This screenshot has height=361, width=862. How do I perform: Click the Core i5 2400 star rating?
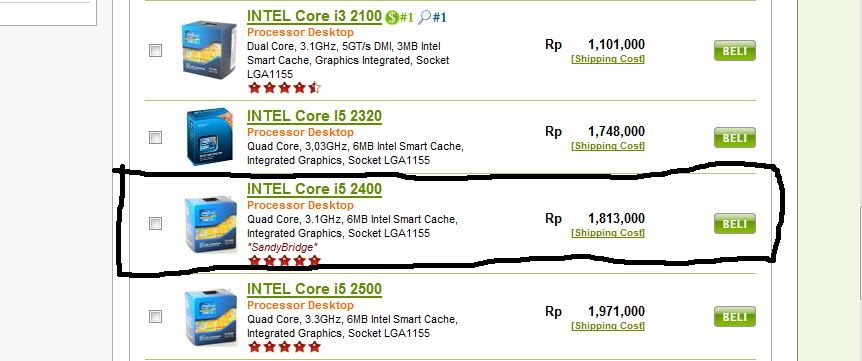point(284,260)
